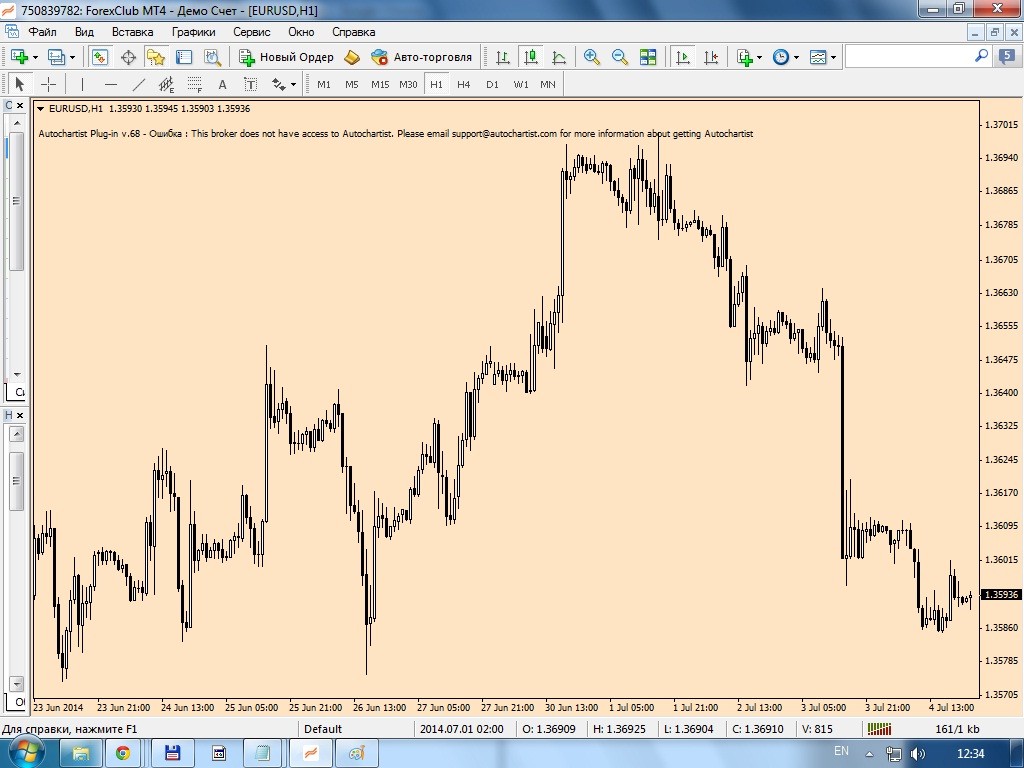Draw a Horizontal Line tool
The width and height of the screenshot is (1024, 768).
coord(111,84)
